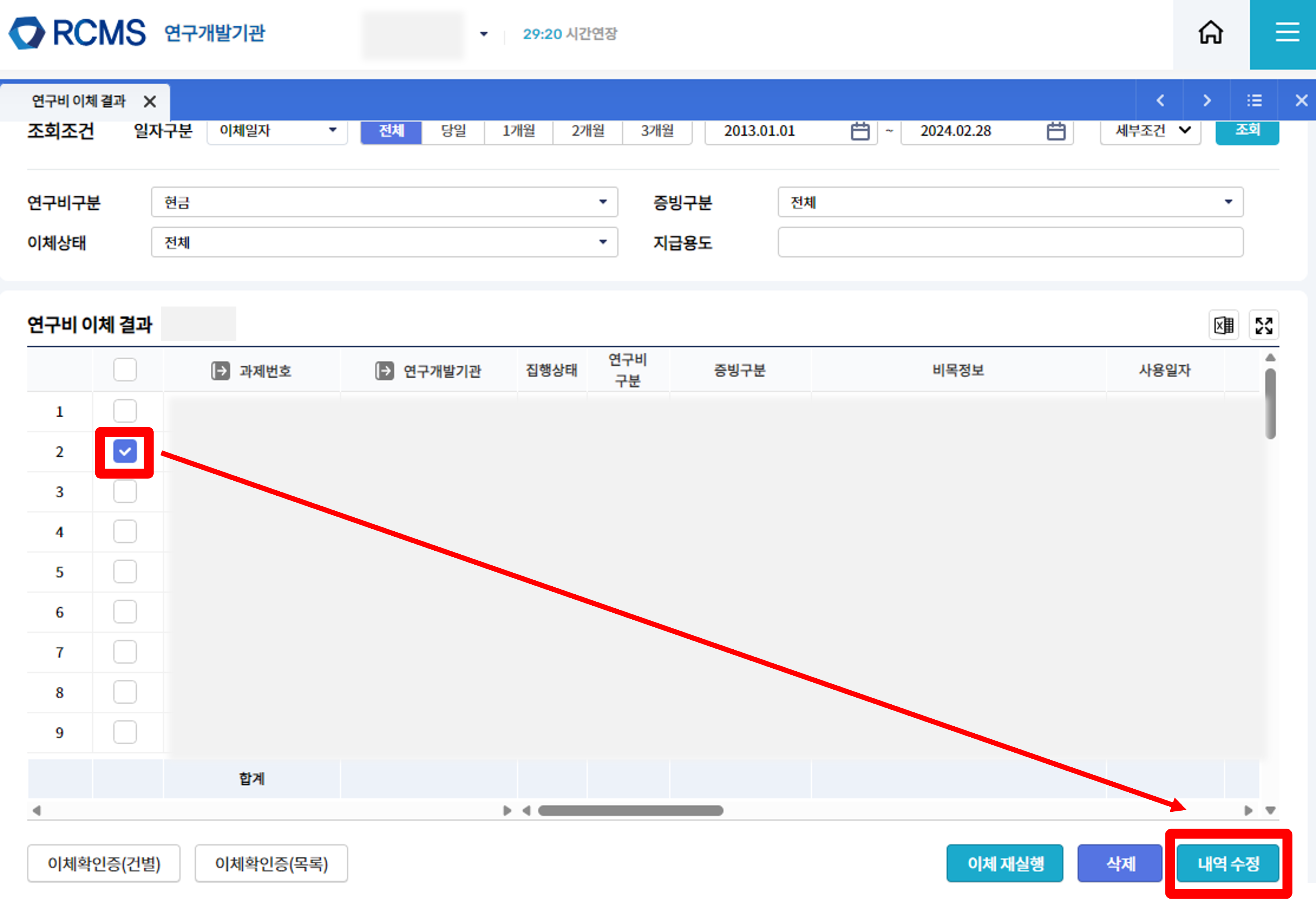Uncheck the row 2 checkbox

[125, 451]
